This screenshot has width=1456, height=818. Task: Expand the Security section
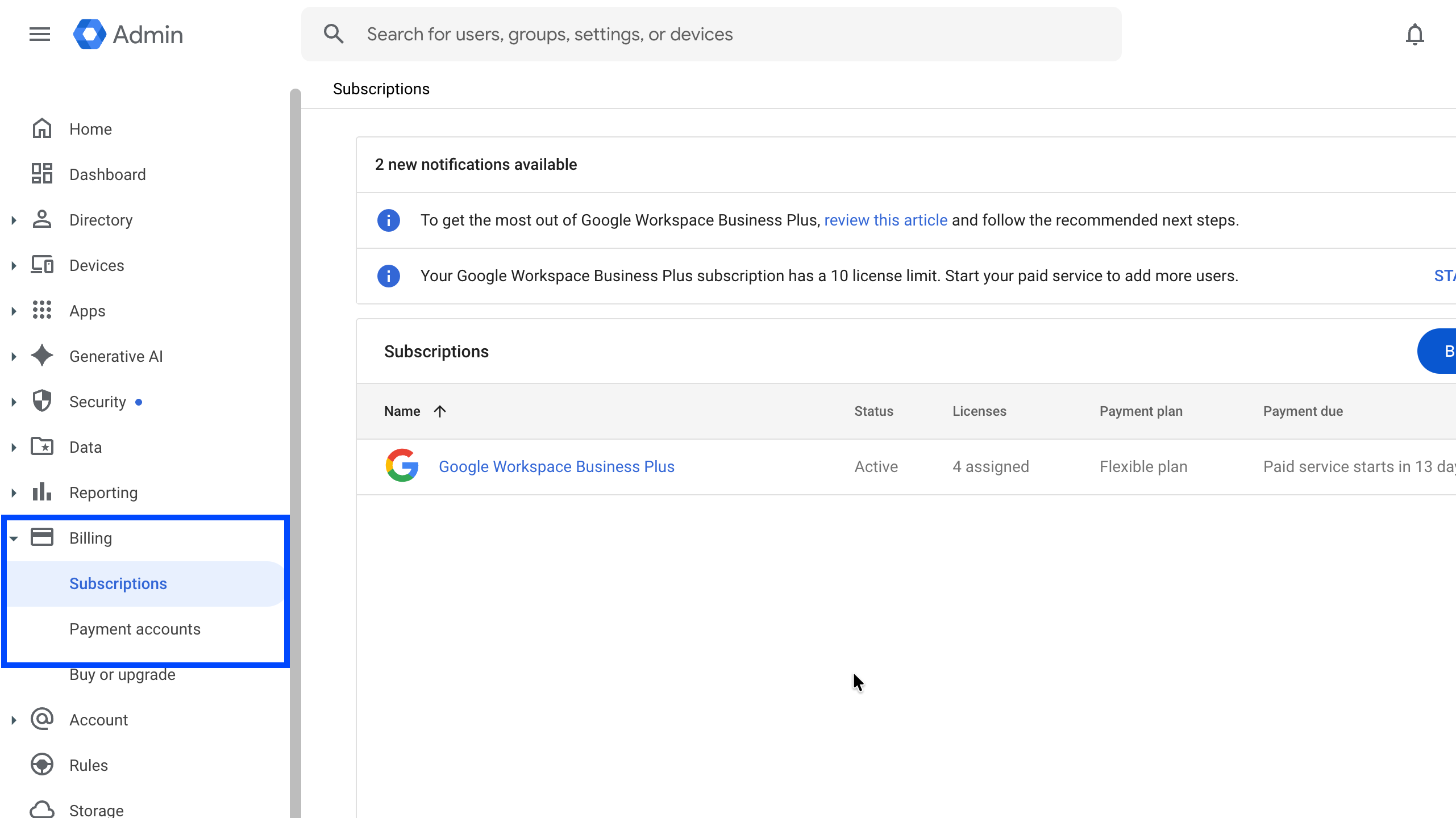pyautogui.click(x=14, y=402)
